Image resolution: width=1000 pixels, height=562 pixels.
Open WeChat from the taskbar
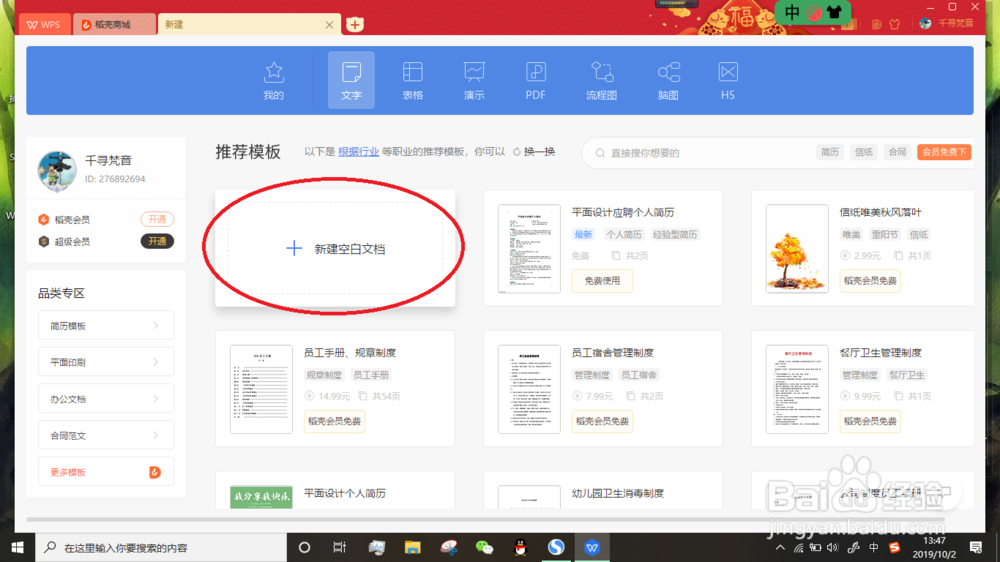[x=484, y=547]
